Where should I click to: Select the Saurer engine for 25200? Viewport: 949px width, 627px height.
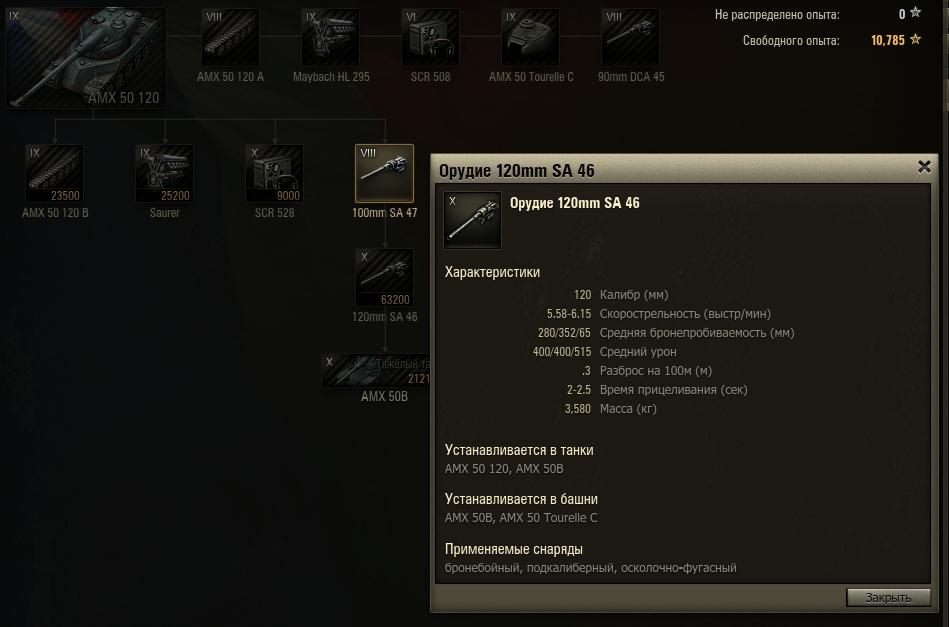165,173
